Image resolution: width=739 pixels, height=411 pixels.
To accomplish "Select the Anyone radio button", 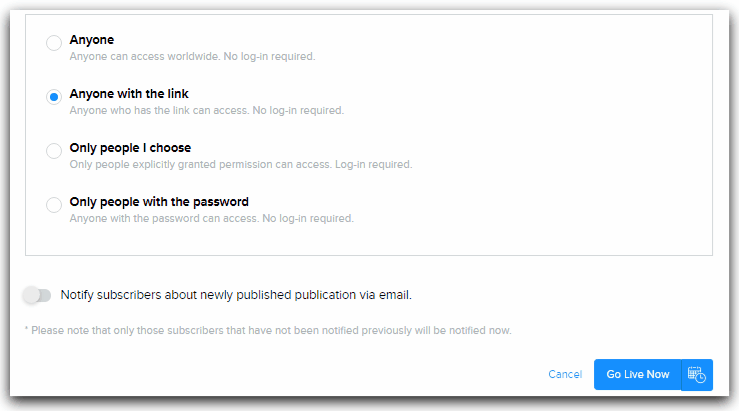I will [x=53, y=43].
